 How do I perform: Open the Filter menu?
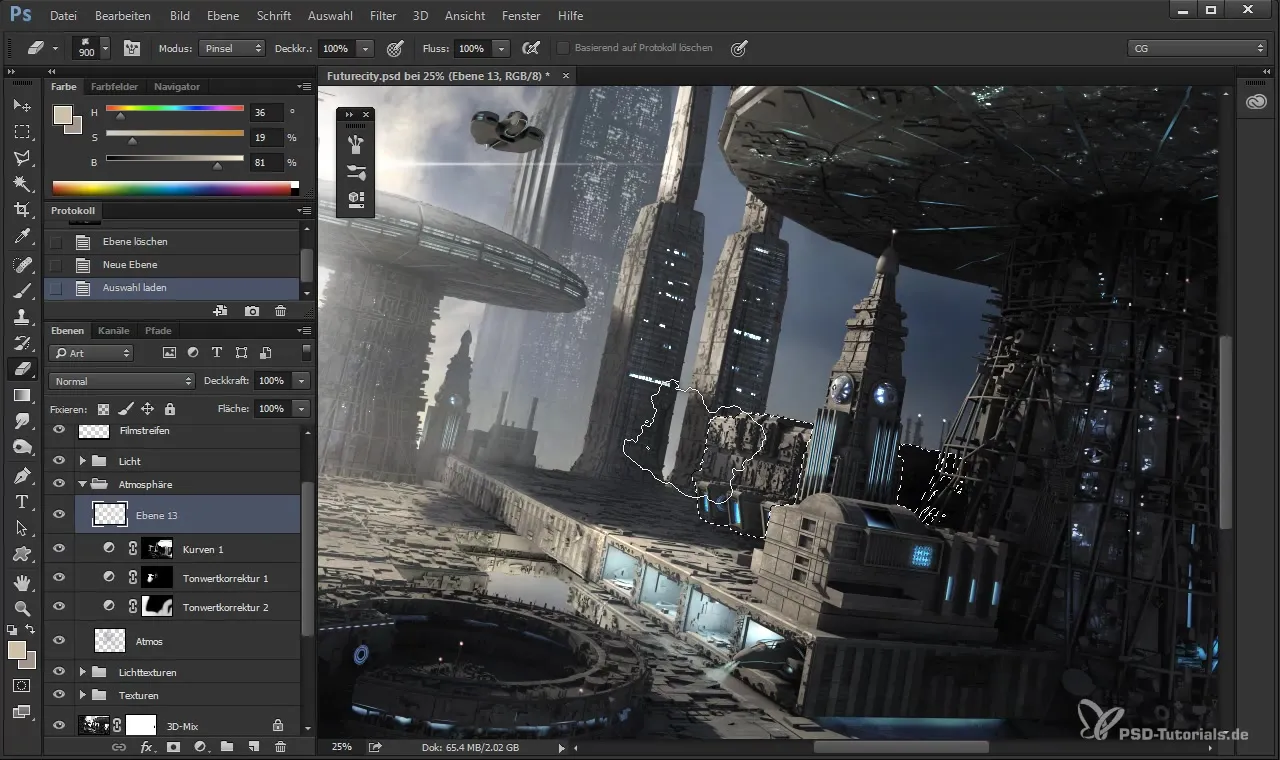383,16
